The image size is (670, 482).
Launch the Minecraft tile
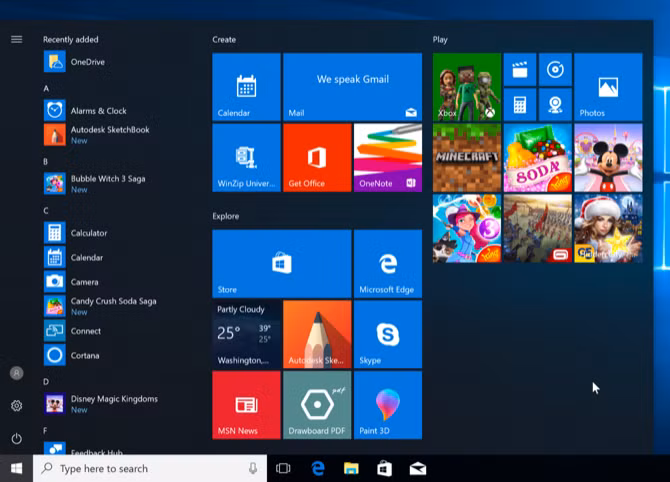[x=467, y=158]
